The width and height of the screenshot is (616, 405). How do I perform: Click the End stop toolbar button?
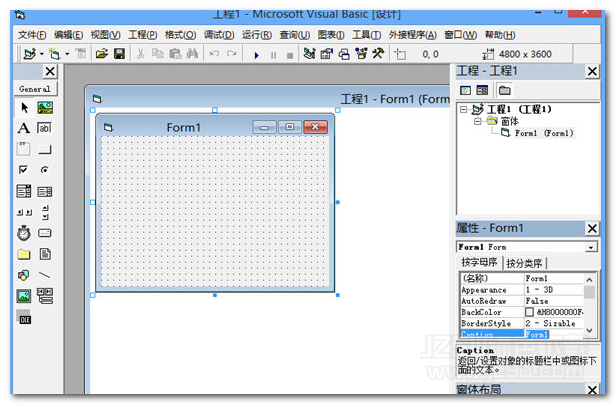290,55
